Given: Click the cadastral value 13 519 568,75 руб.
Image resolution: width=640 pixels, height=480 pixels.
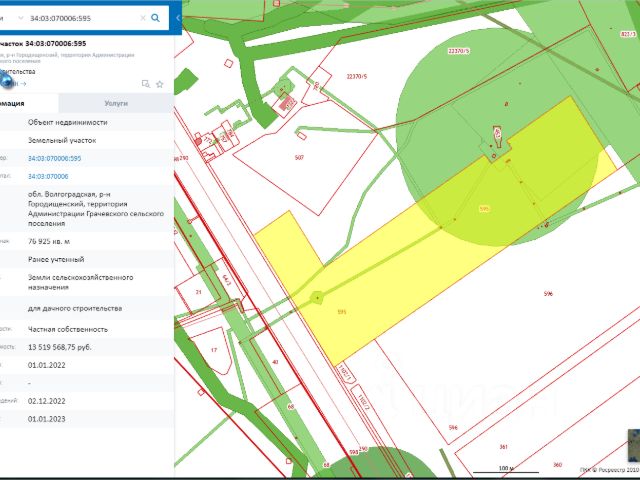Looking at the screenshot, I should 60,347.
